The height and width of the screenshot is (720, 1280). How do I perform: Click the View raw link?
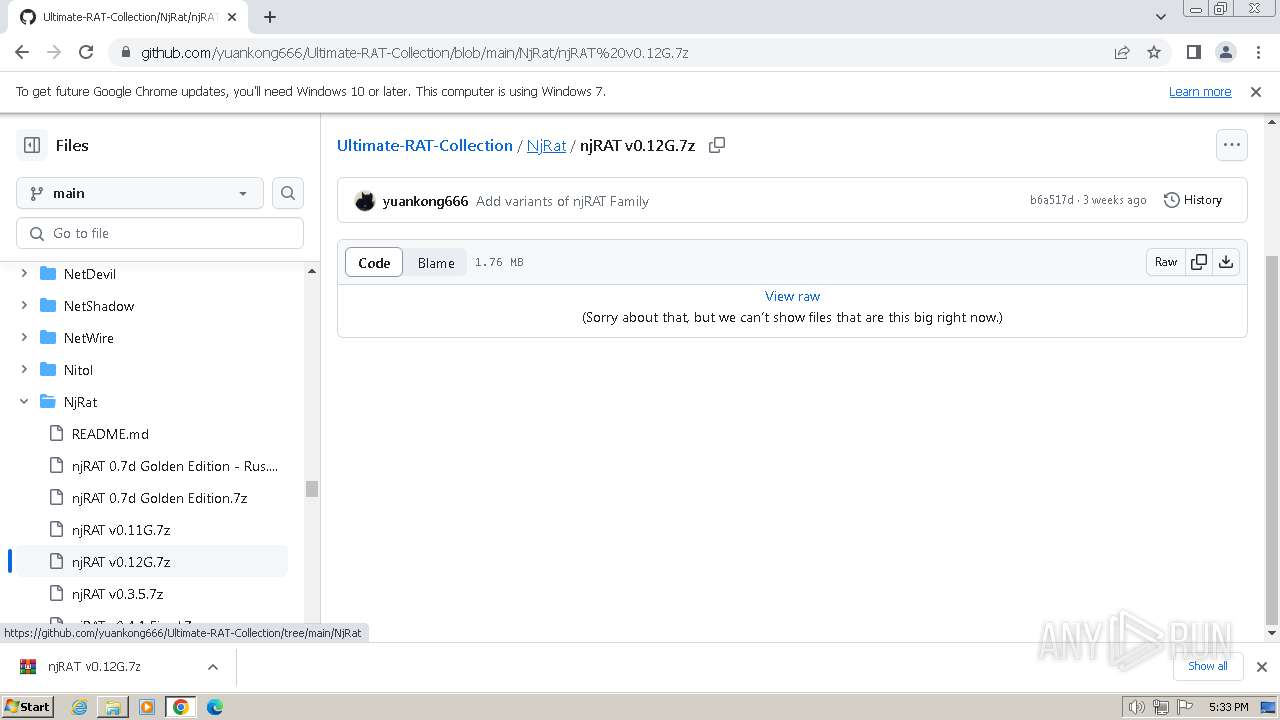pos(792,296)
